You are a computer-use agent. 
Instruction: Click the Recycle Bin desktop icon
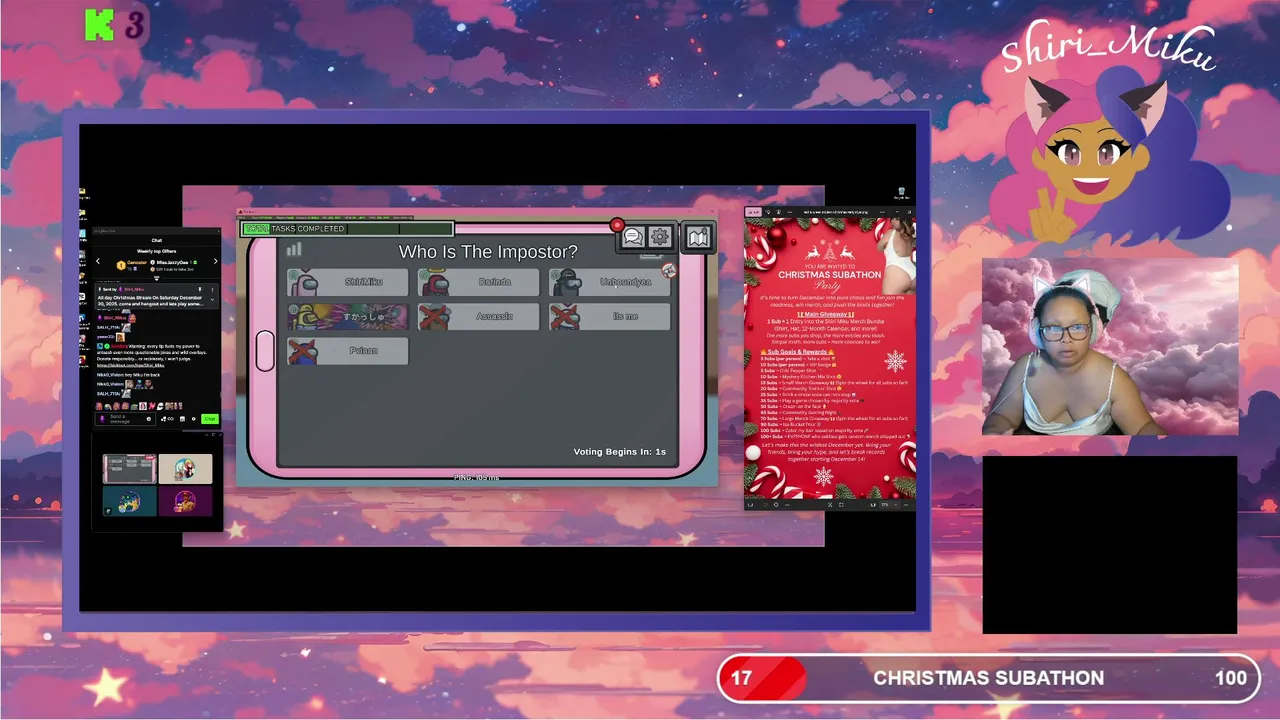pos(901,193)
